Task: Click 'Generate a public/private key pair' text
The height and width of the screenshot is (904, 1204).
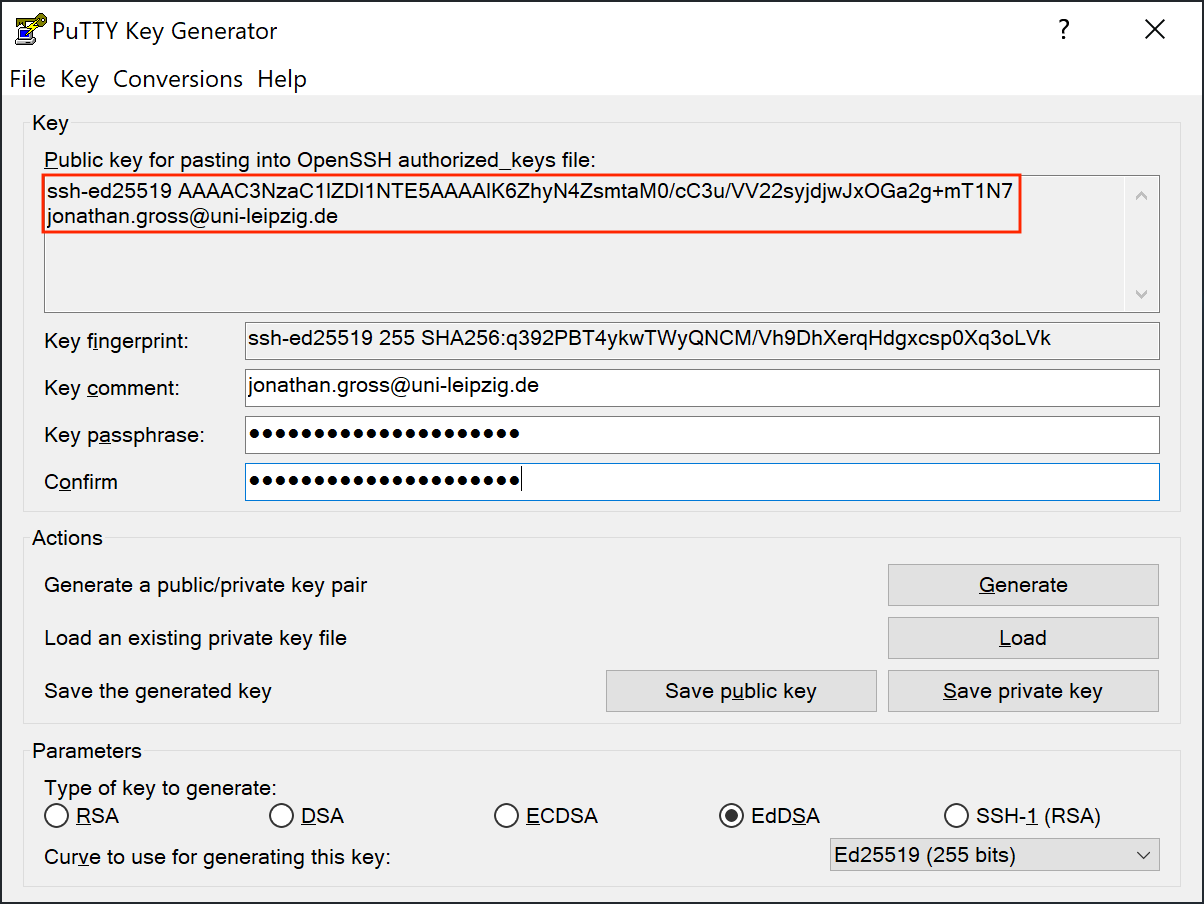Action: coord(206,585)
